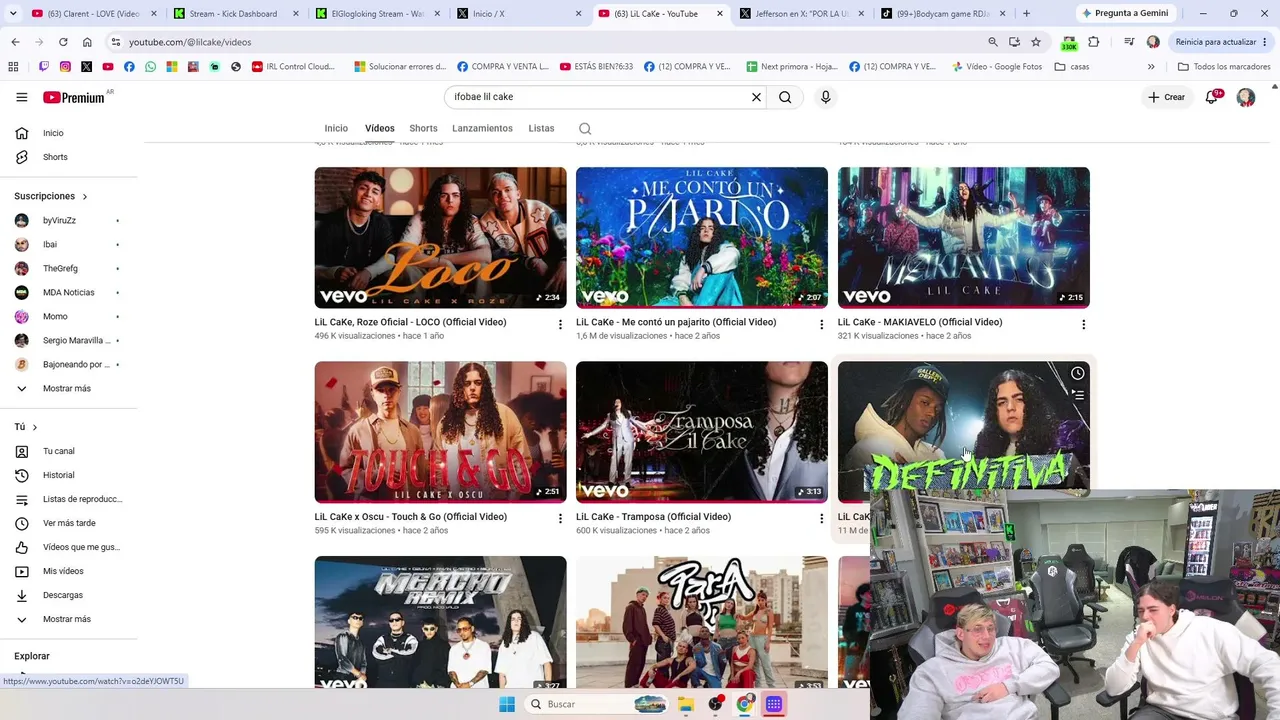Screen dimensions: 1280x720
Task: Open Google Chrome from the taskbar
Action: tap(744, 704)
